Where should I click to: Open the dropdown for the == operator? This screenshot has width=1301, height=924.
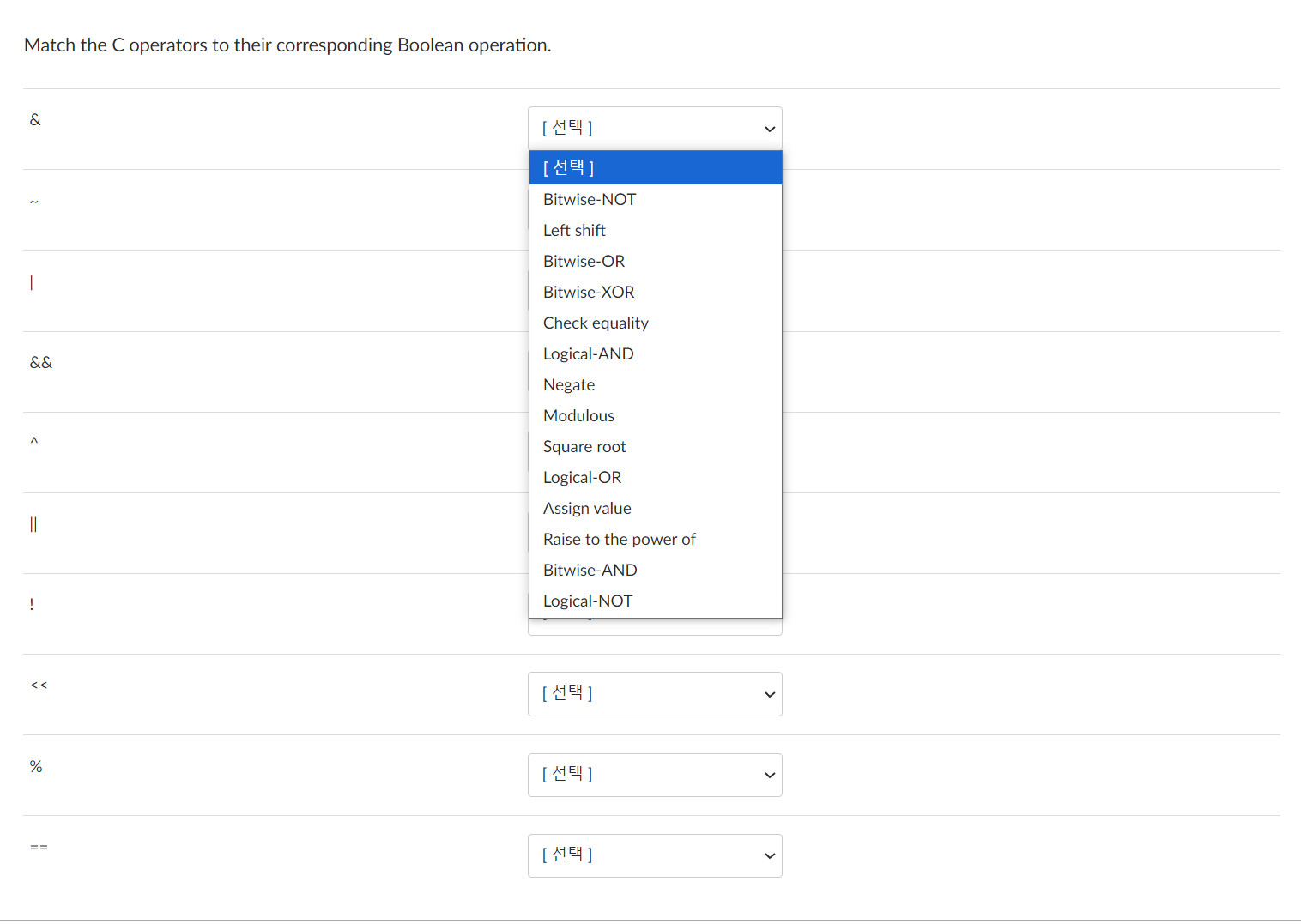(x=655, y=855)
